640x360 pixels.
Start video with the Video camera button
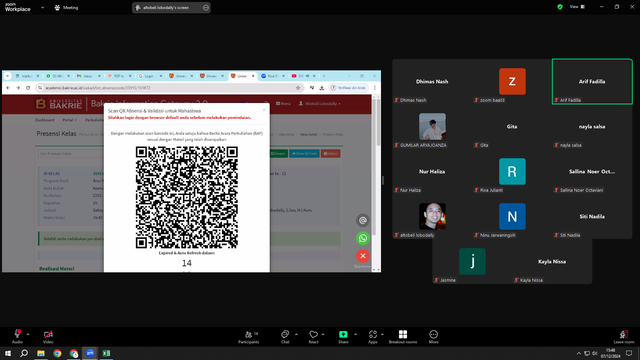[48, 336]
